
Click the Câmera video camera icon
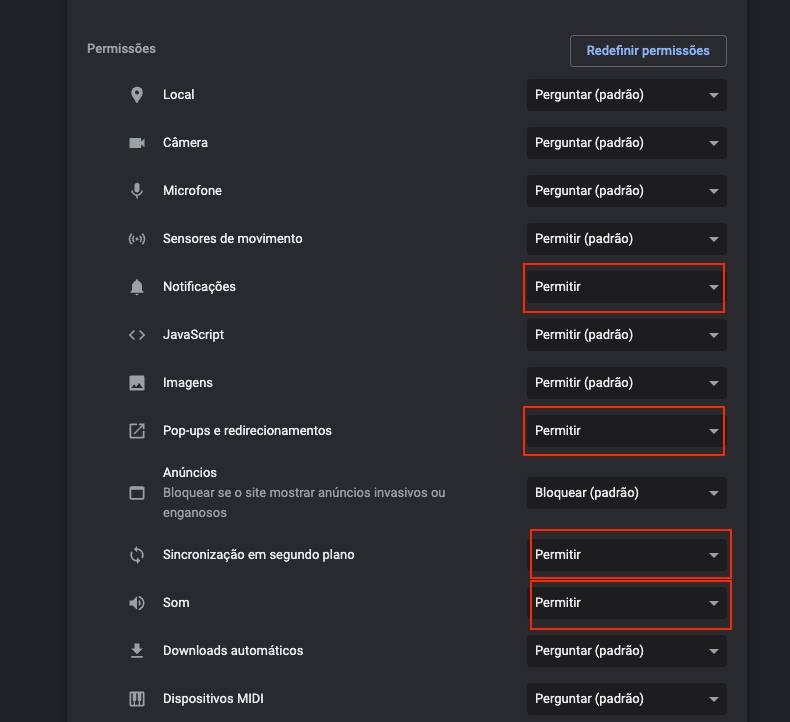click(x=137, y=143)
